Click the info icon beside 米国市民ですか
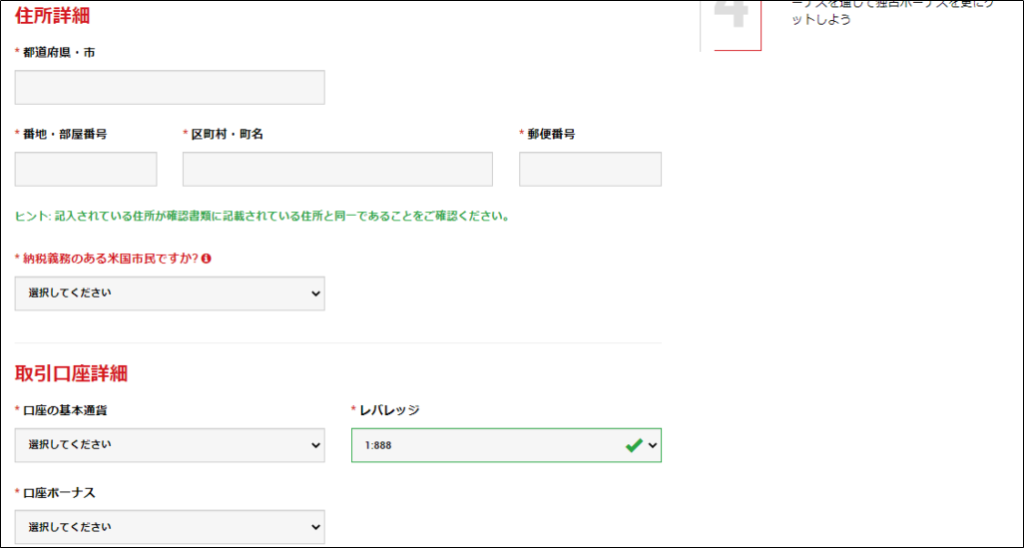The width and height of the screenshot is (1024, 548). [206, 259]
